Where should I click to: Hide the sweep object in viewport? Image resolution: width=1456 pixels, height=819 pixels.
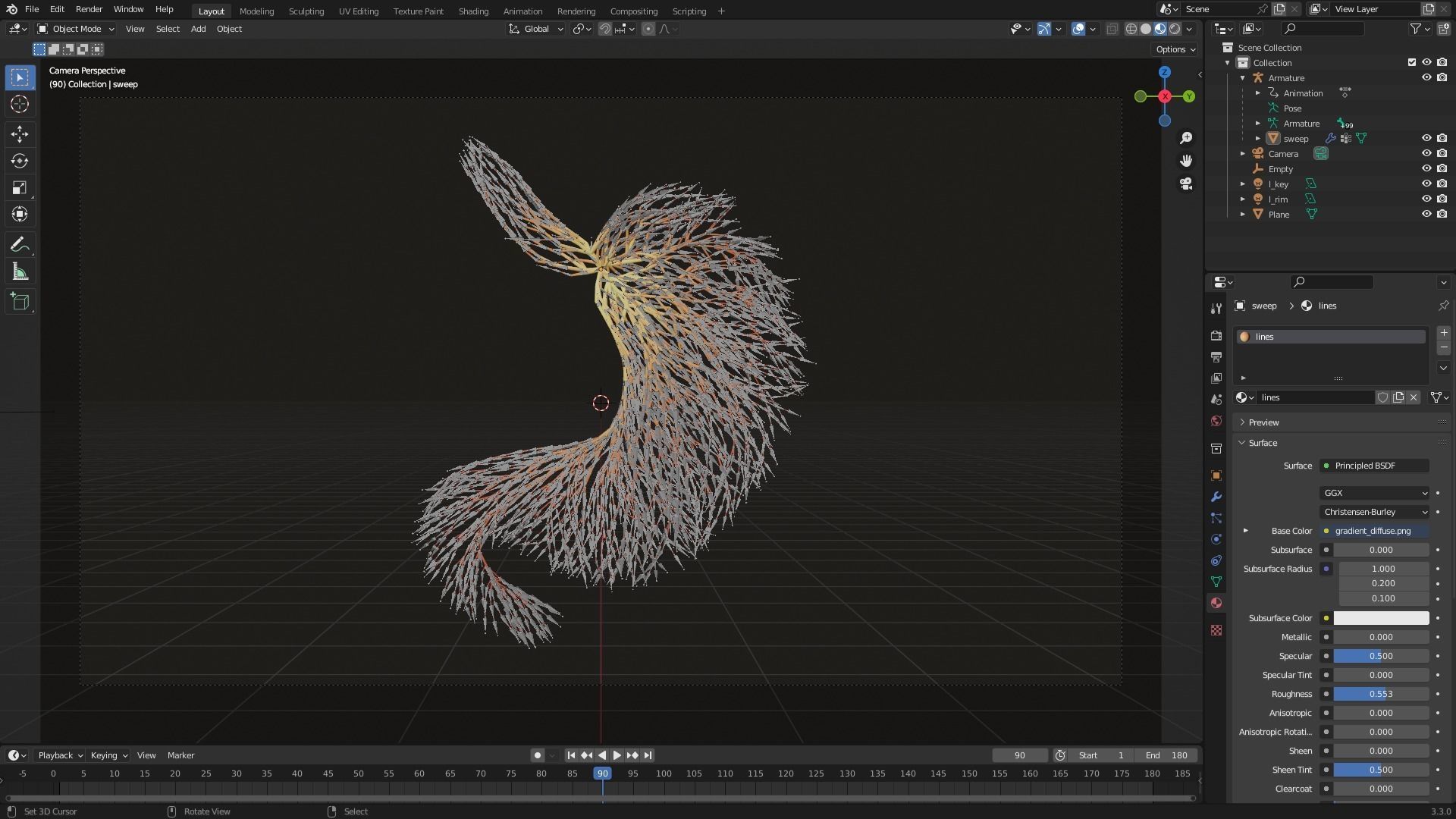(x=1426, y=138)
